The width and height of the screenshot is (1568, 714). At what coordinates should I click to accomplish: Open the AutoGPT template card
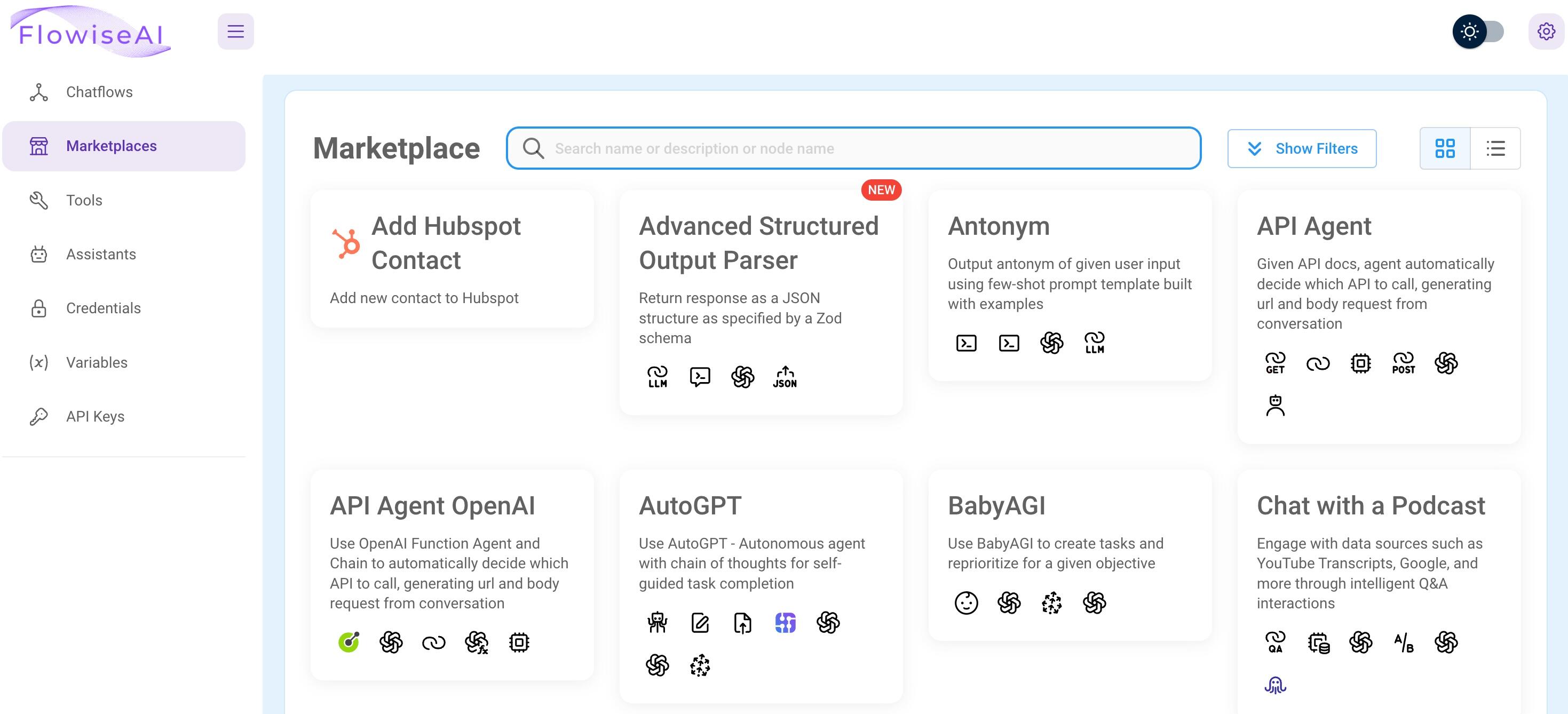(x=761, y=586)
